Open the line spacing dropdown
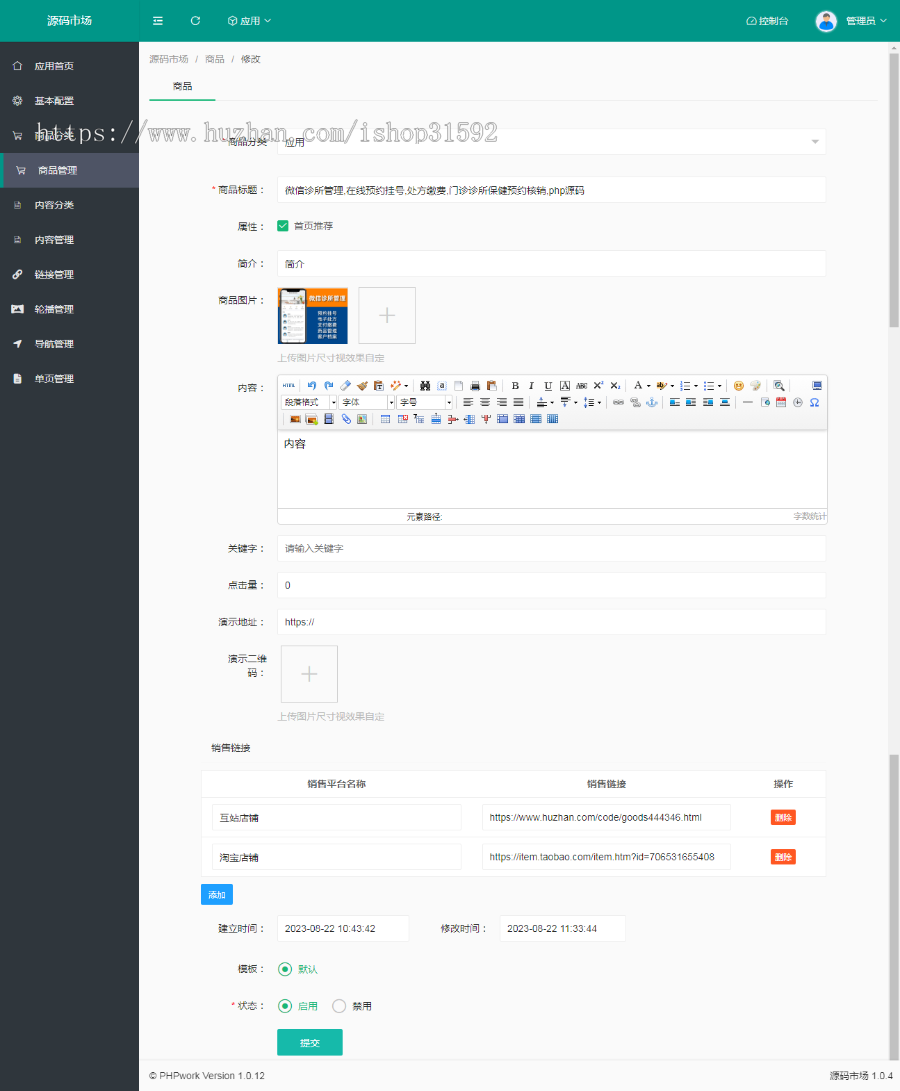 pos(592,402)
